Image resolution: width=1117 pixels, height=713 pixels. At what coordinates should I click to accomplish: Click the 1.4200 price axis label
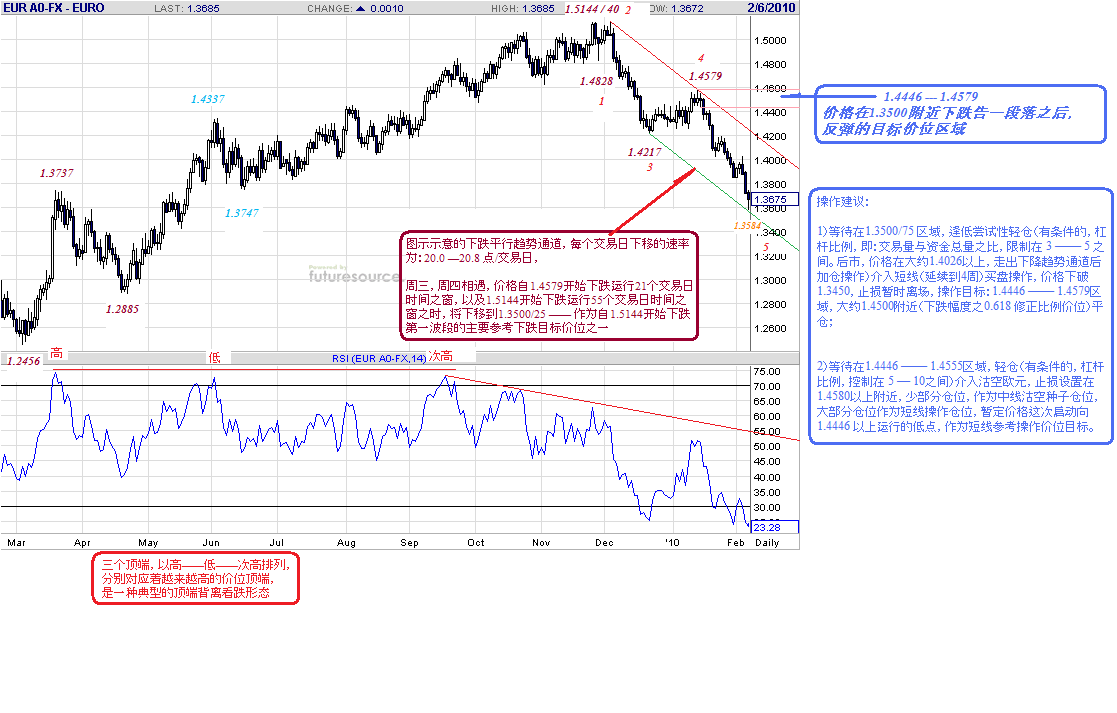[770, 137]
